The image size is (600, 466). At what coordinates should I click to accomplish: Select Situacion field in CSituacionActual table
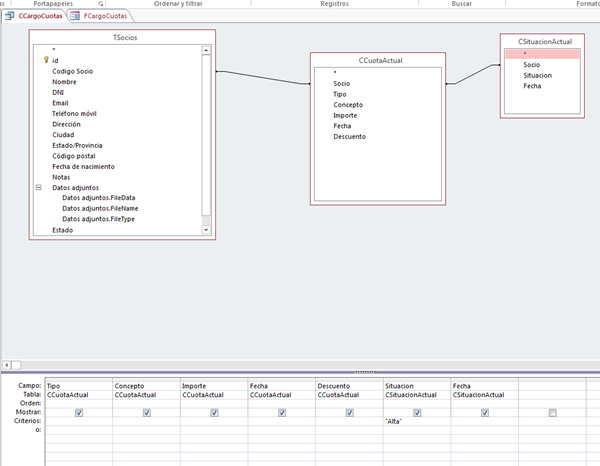pyautogui.click(x=537, y=75)
